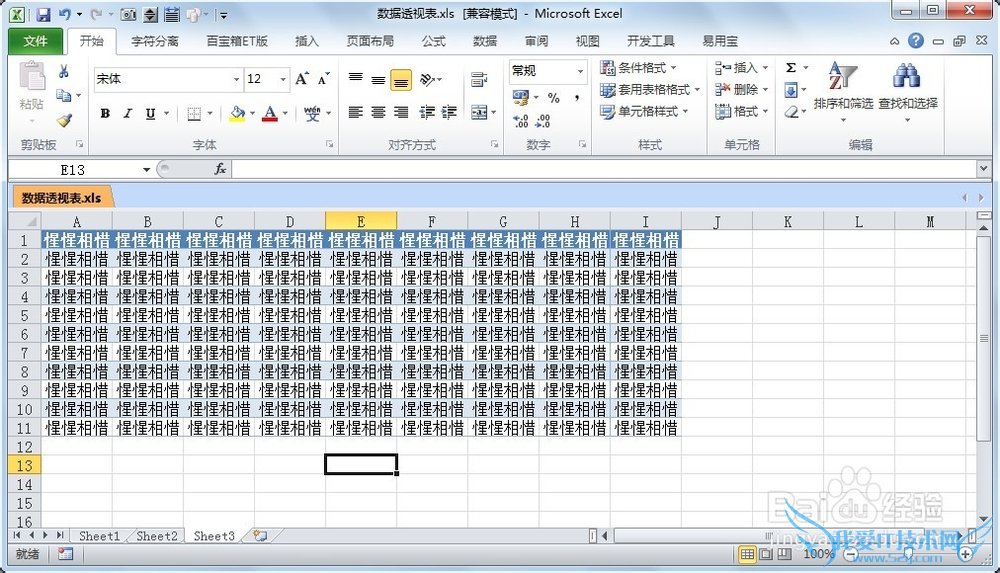Toggle Underline formatting

(x=151, y=114)
